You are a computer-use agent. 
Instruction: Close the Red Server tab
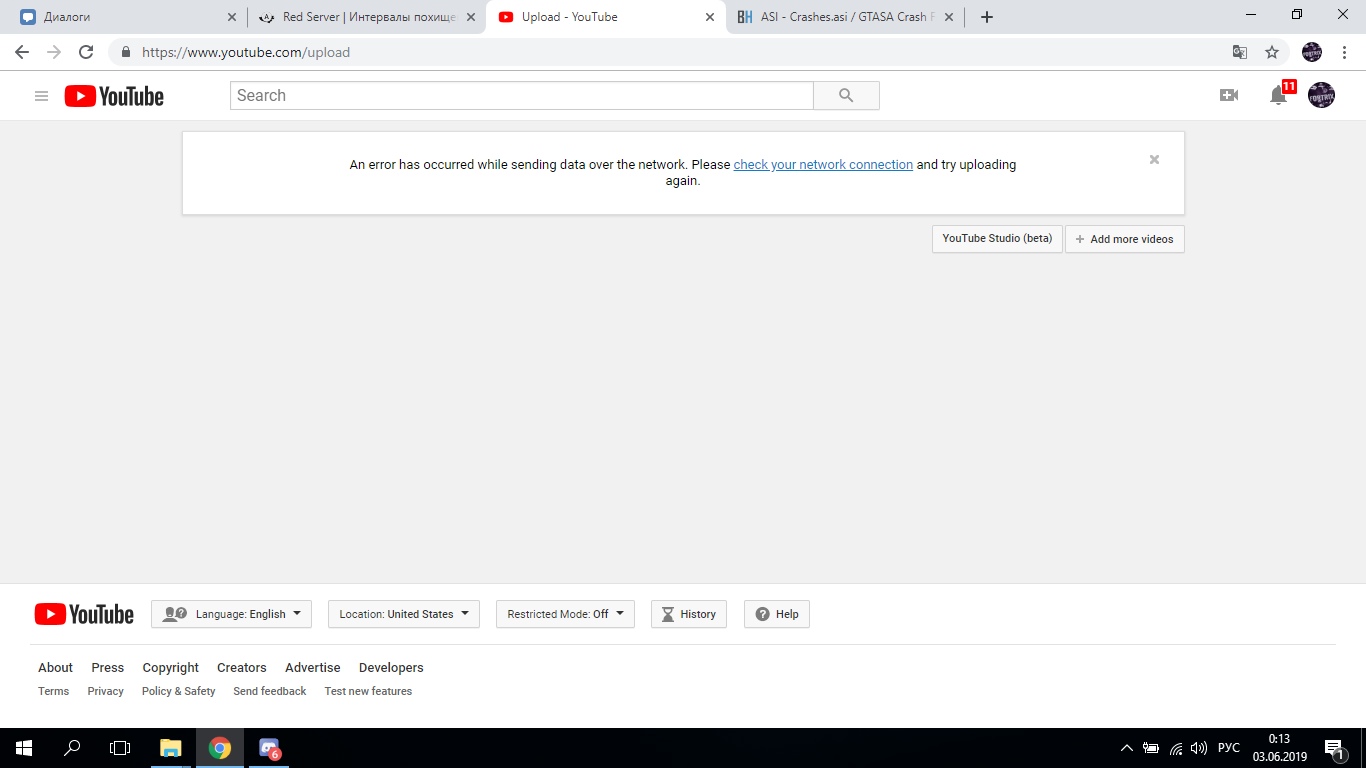point(471,17)
